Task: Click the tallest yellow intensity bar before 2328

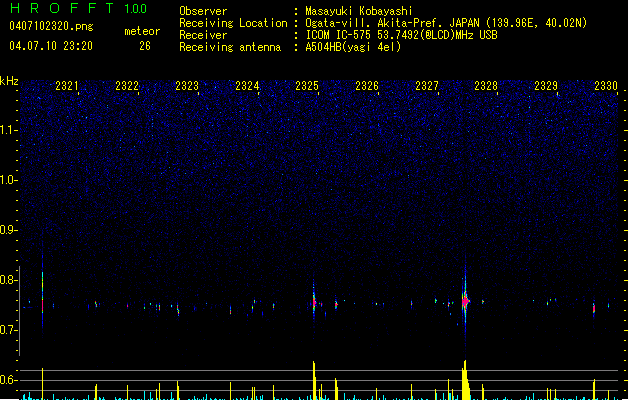Action: [x=465, y=380]
